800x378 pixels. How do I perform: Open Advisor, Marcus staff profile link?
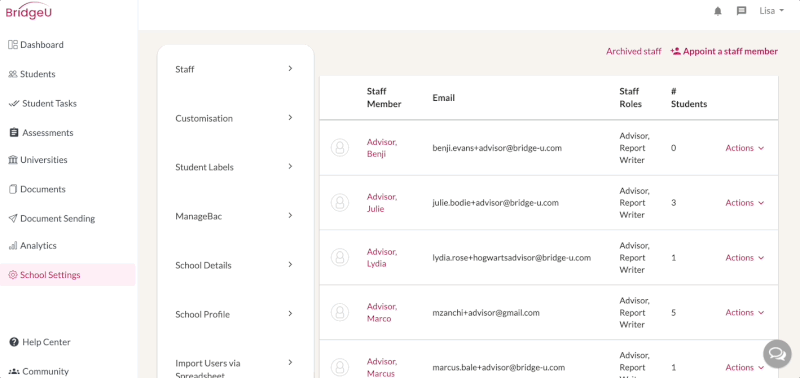pyautogui.click(x=382, y=367)
